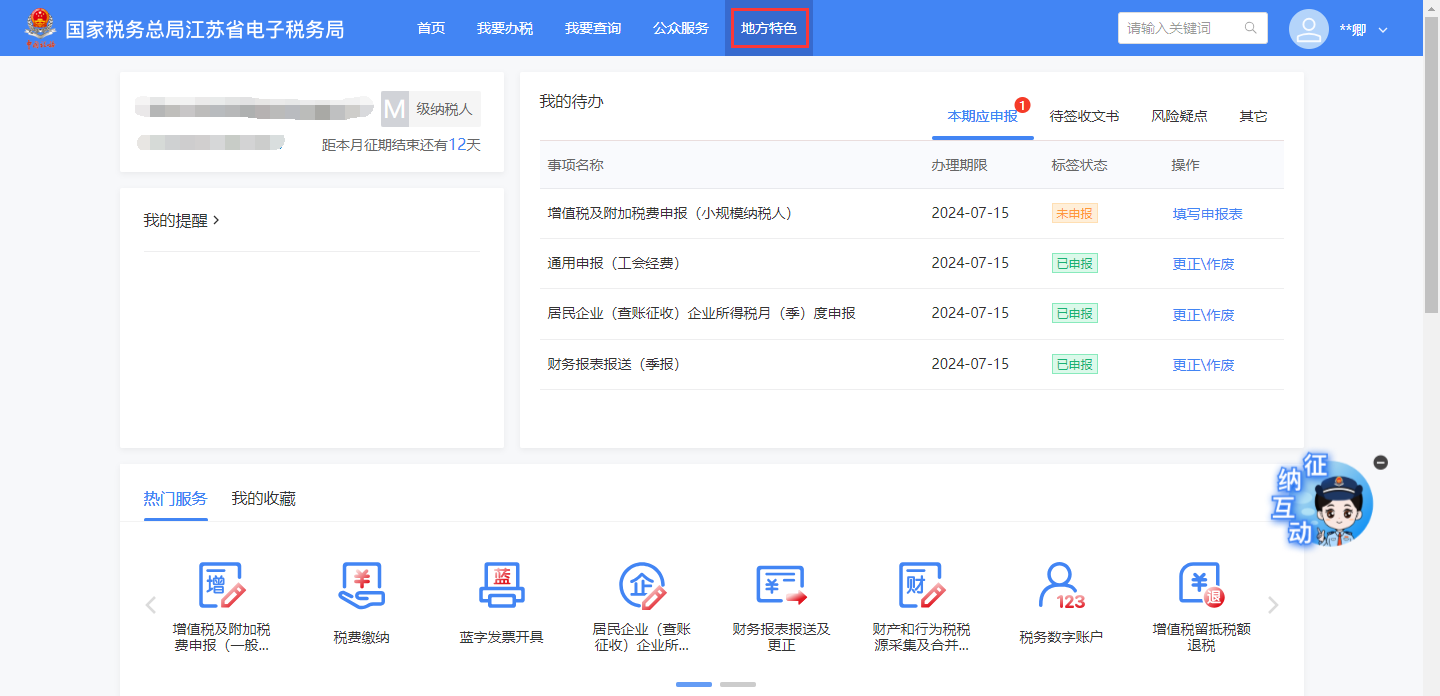Launch the 蓝字发票开具 printer icon

click(x=501, y=586)
